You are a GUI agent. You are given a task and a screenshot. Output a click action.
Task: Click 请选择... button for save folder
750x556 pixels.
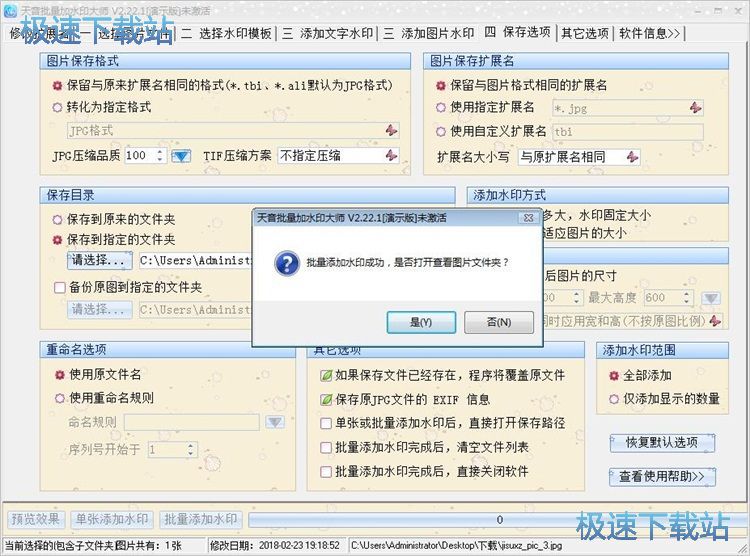tap(99, 260)
